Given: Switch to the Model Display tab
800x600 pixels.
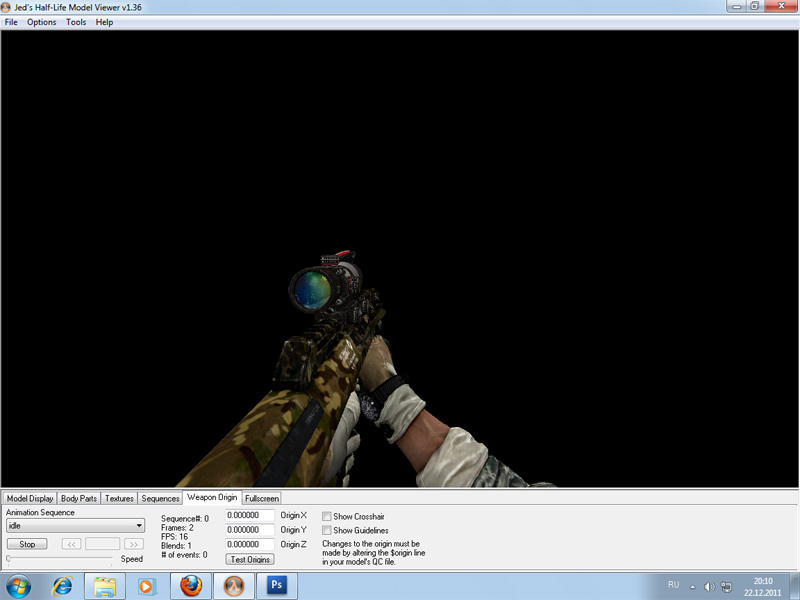Looking at the screenshot, I should click(x=30, y=498).
